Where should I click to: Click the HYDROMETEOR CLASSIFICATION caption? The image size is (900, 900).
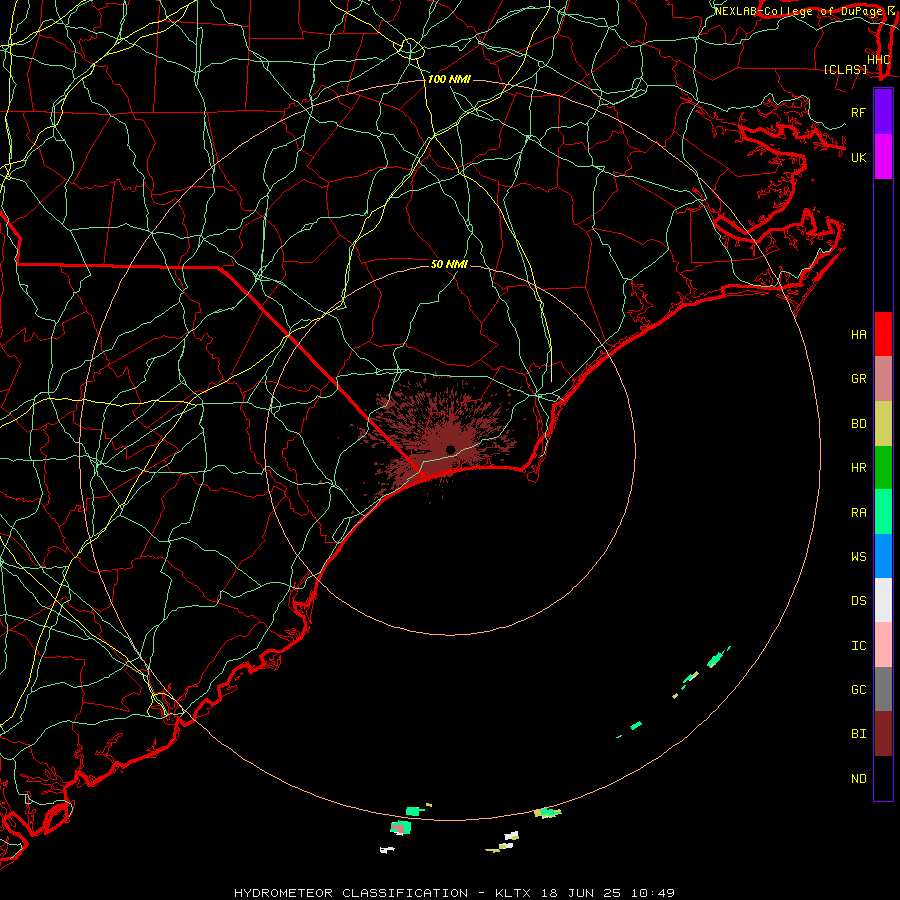(x=454, y=893)
